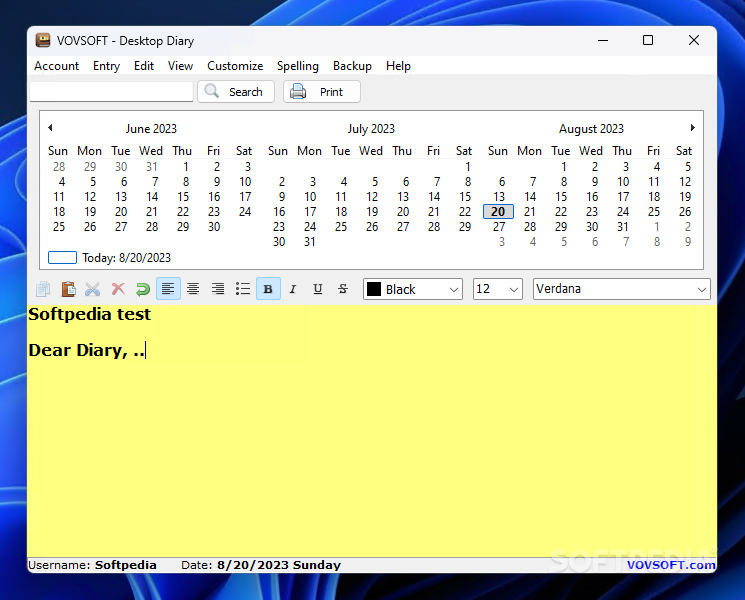Toggle left text alignment
Viewport: 745px width, 600px height.
coord(168,289)
